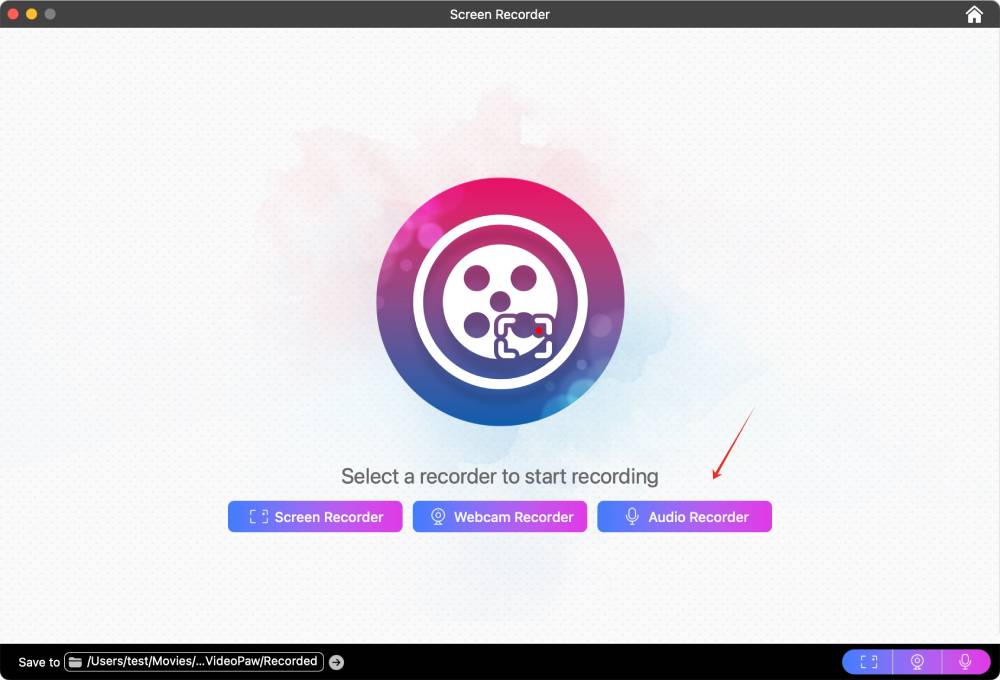Click the folder icon in the Save to field

[x=74, y=661]
